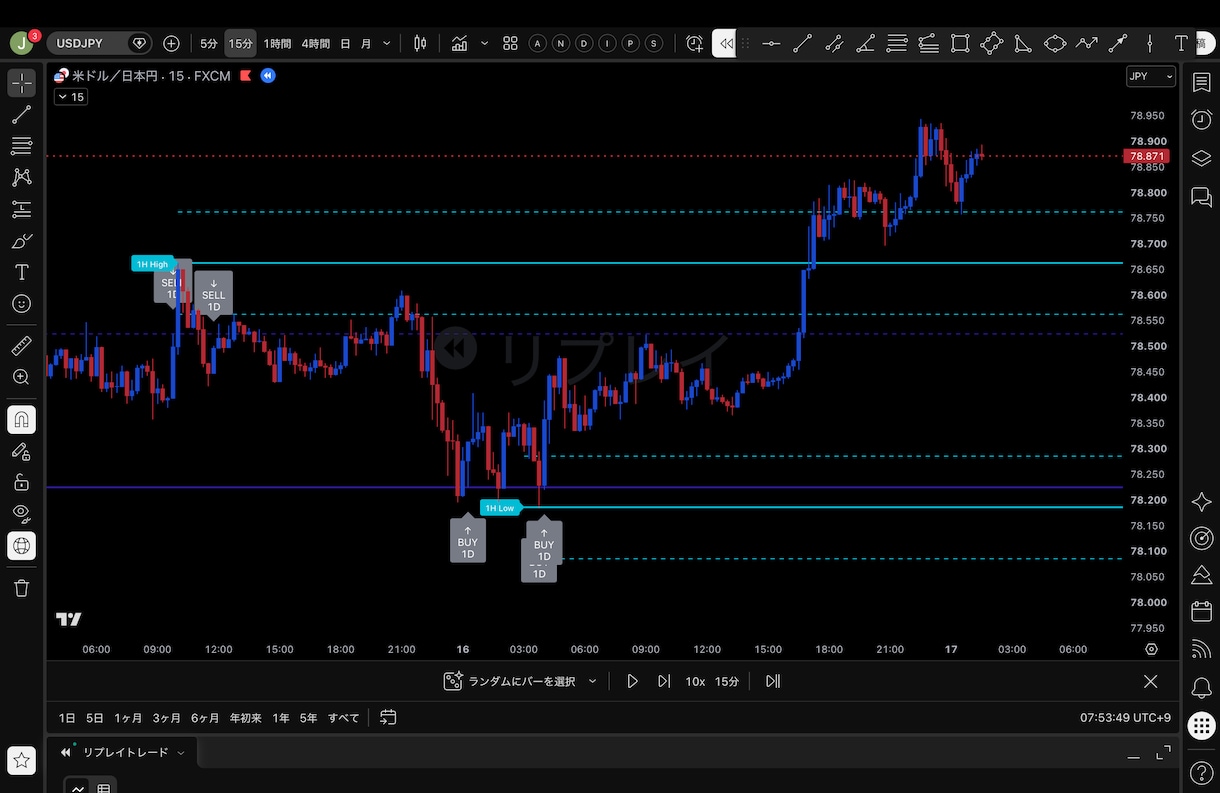The image size is (1220, 793).
Task: Change replay speed 10x
Action: point(695,681)
